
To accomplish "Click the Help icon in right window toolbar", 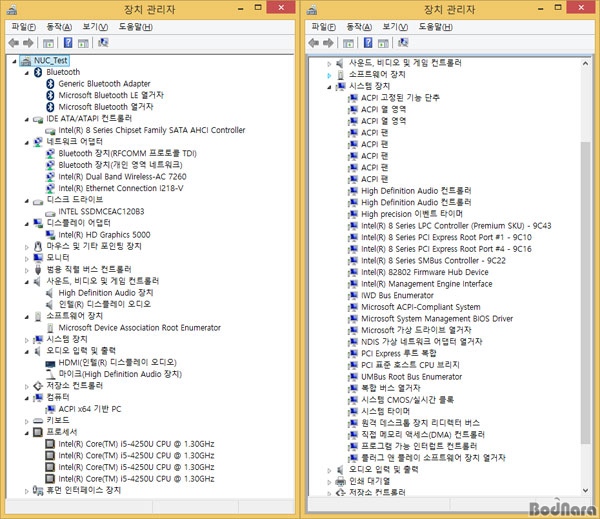I will pyautogui.click(x=368, y=42).
